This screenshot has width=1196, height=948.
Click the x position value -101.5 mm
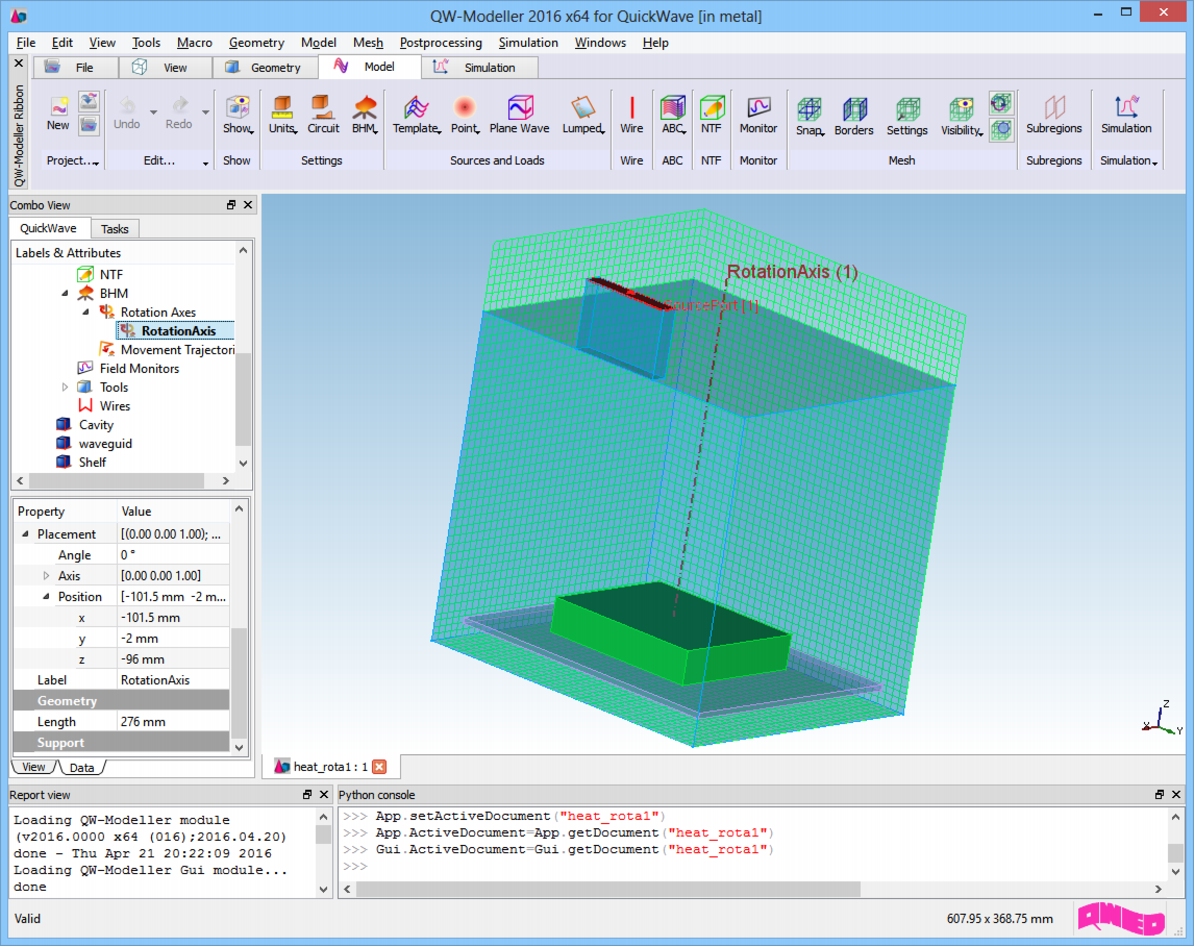pyautogui.click(x=173, y=618)
